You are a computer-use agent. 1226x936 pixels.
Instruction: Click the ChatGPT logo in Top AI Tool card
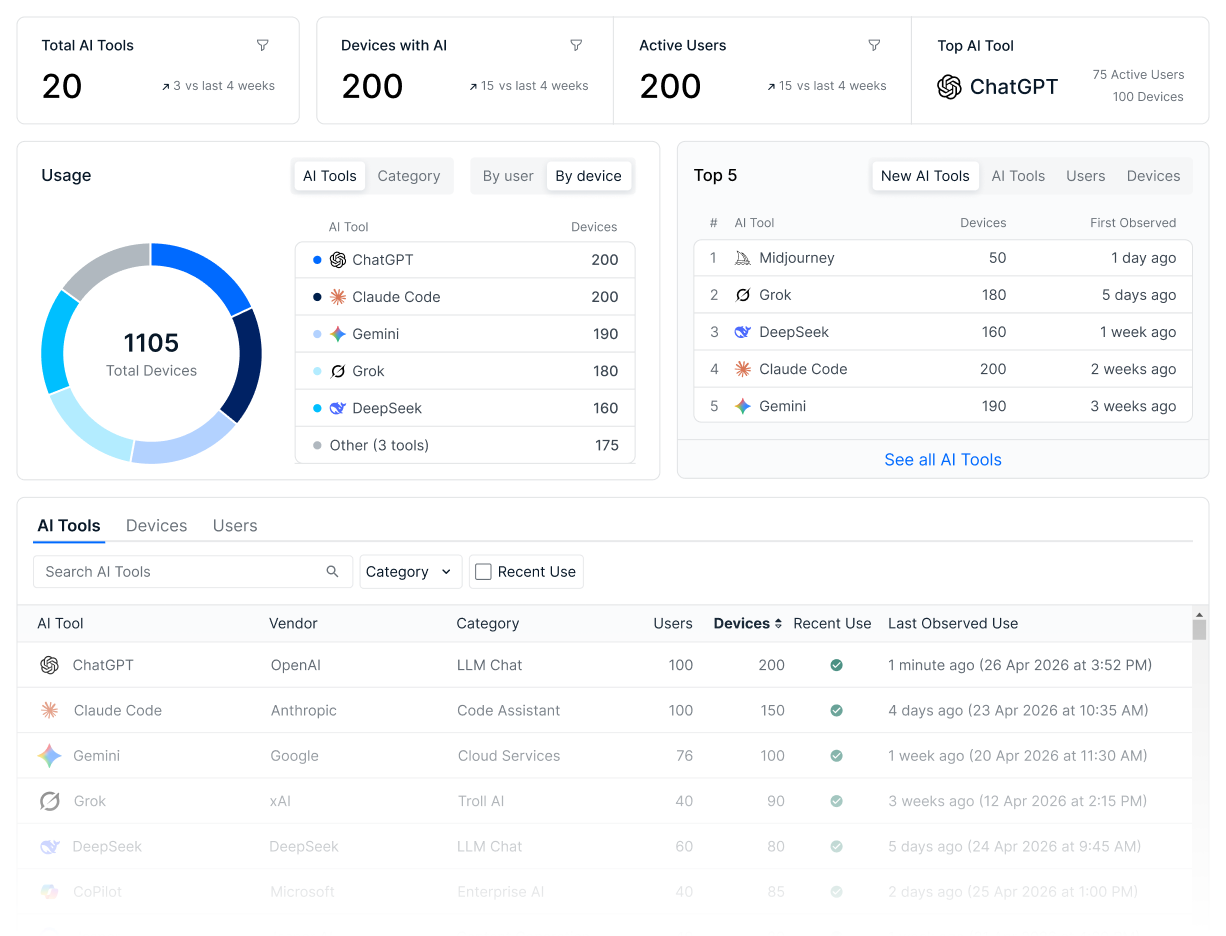click(x=949, y=87)
